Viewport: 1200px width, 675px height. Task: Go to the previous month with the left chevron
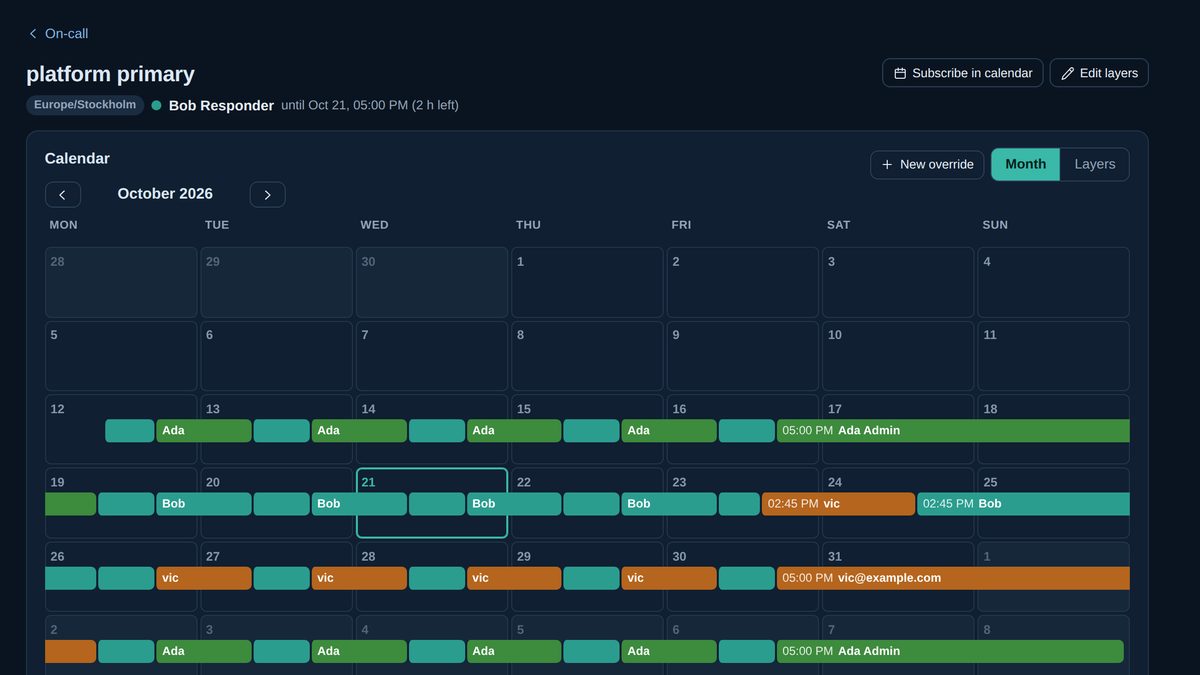[x=63, y=195]
